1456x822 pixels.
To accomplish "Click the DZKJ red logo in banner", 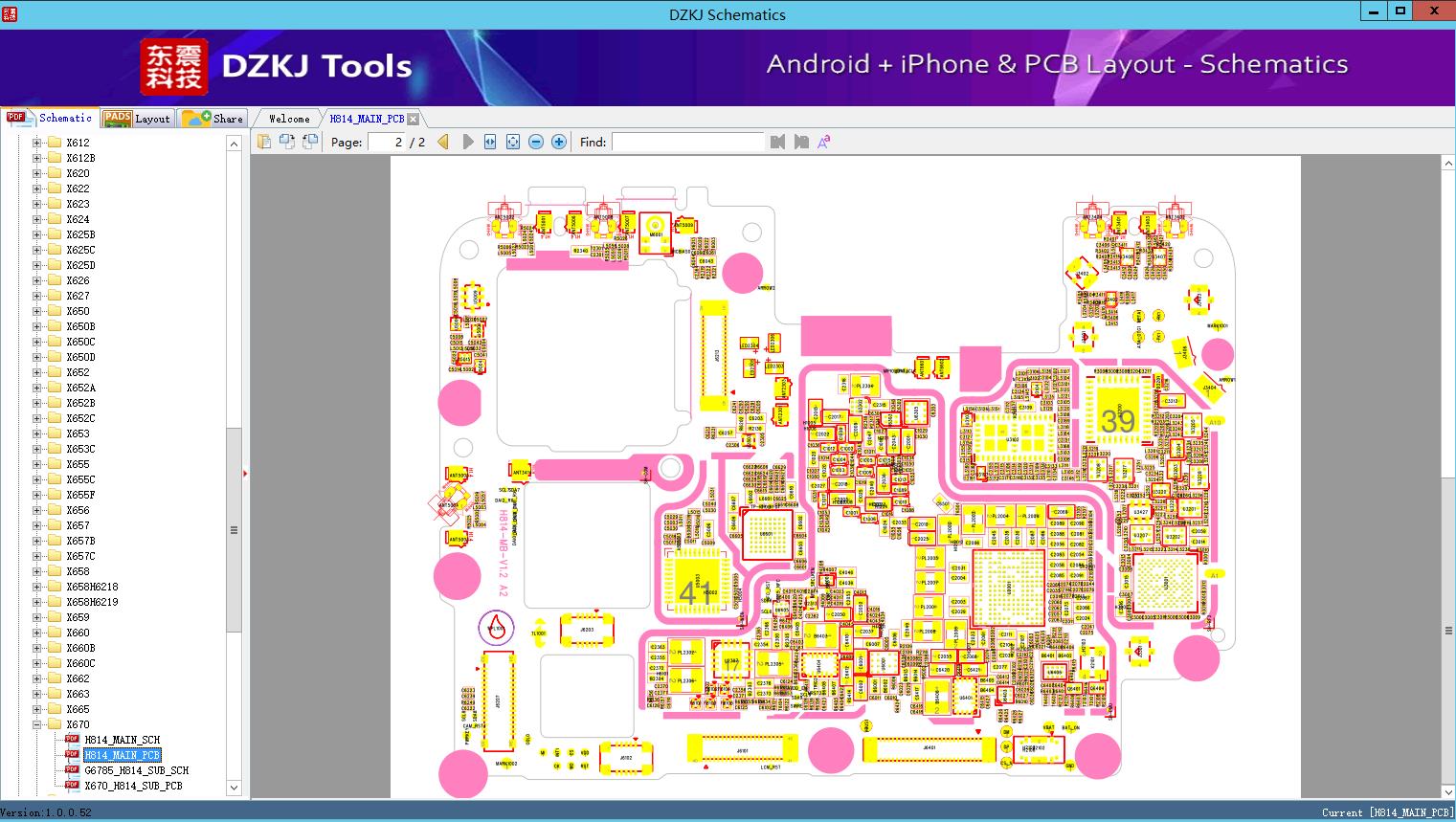I will click(x=174, y=67).
